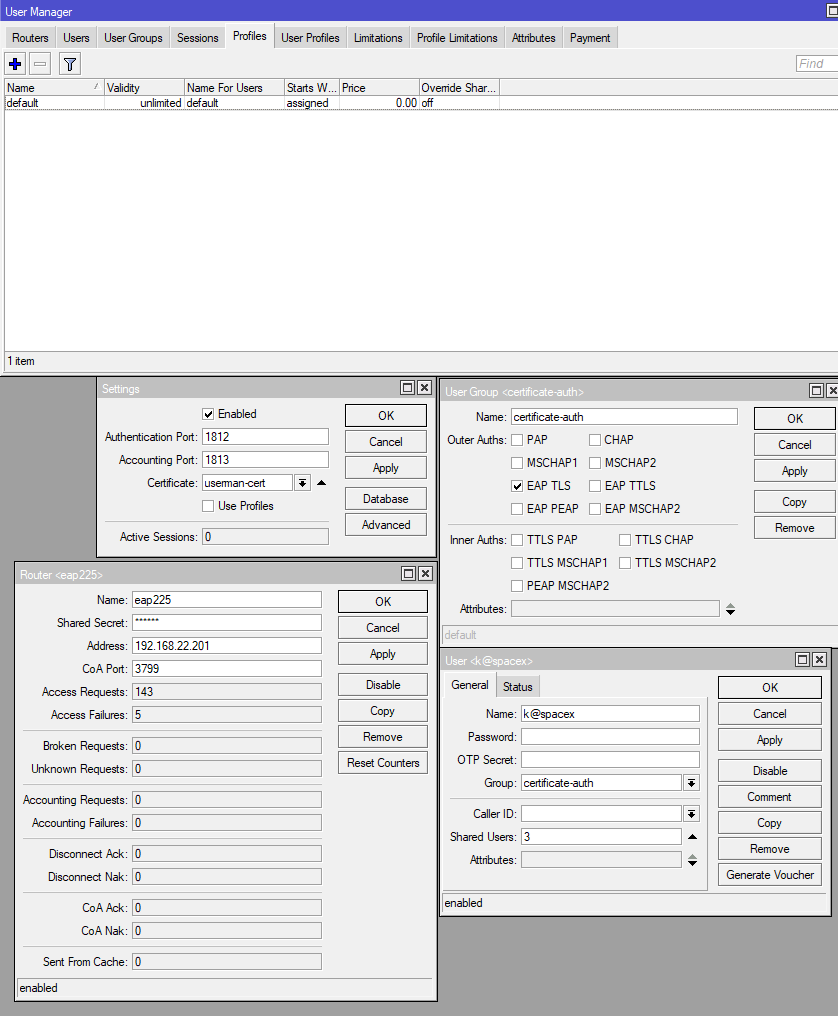838x1016 pixels.
Task: Enable PEAP MSCHAP2 inner auth
Action: click(x=517, y=586)
